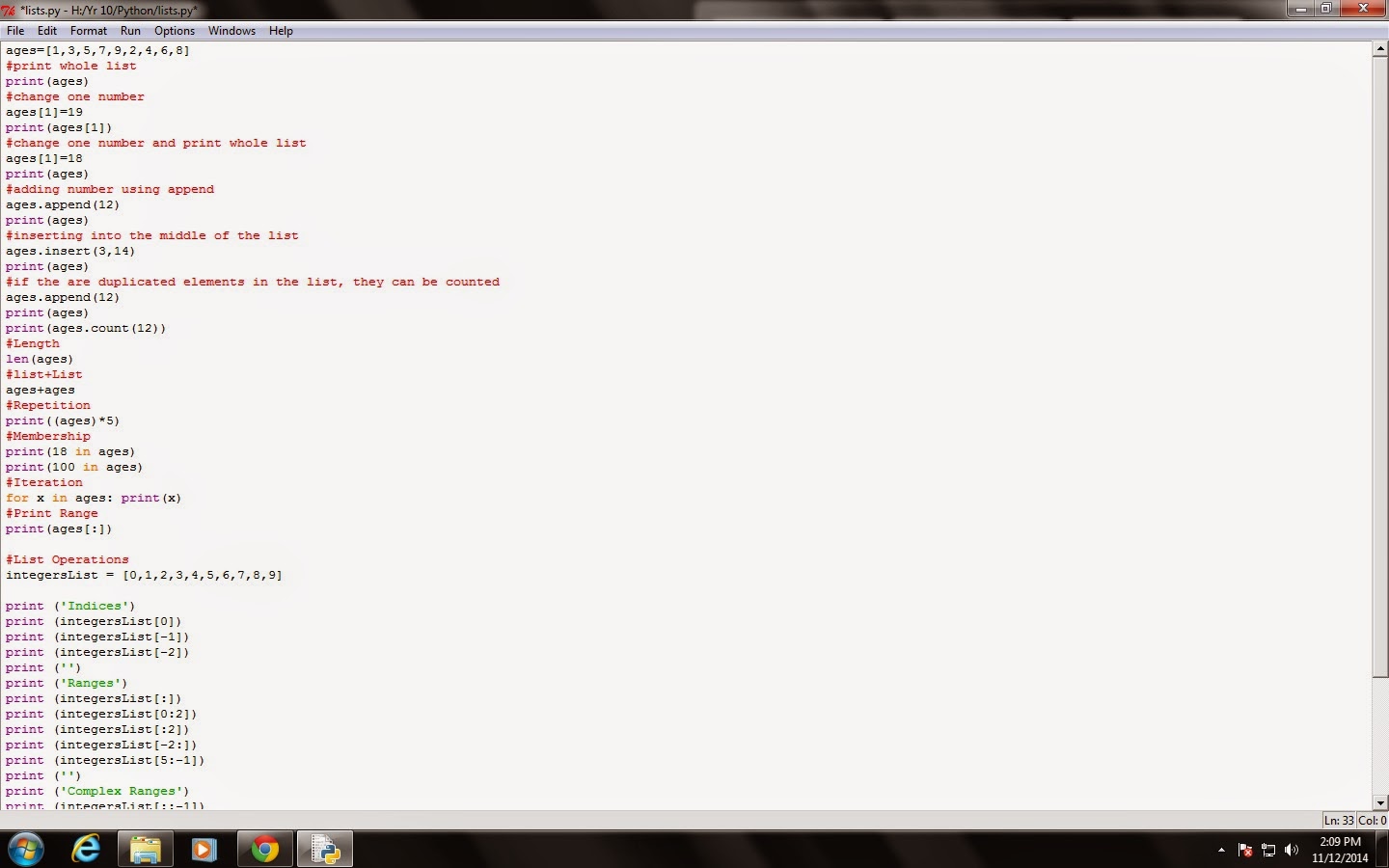Open the Windows Start button

pos(26,850)
